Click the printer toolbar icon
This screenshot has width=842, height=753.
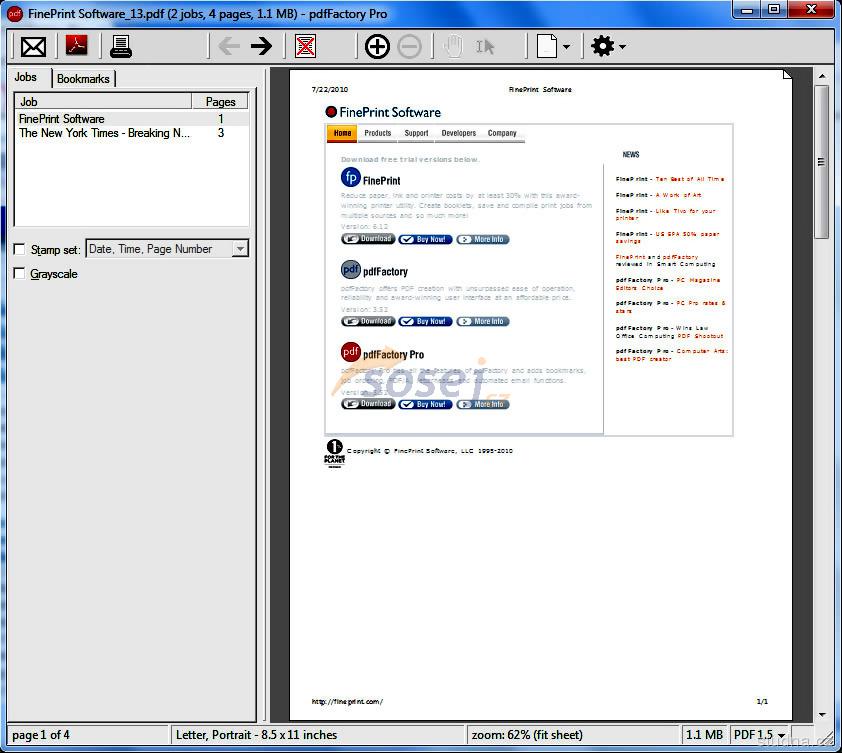click(x=121, y=46)
